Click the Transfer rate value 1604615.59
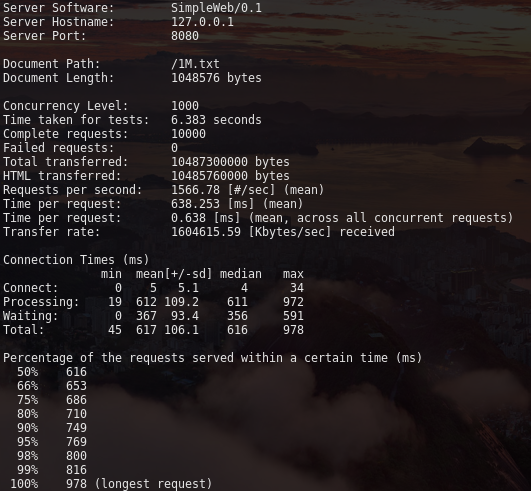The height and width of the screenshot is (491, 531). [x=206, y=232]
